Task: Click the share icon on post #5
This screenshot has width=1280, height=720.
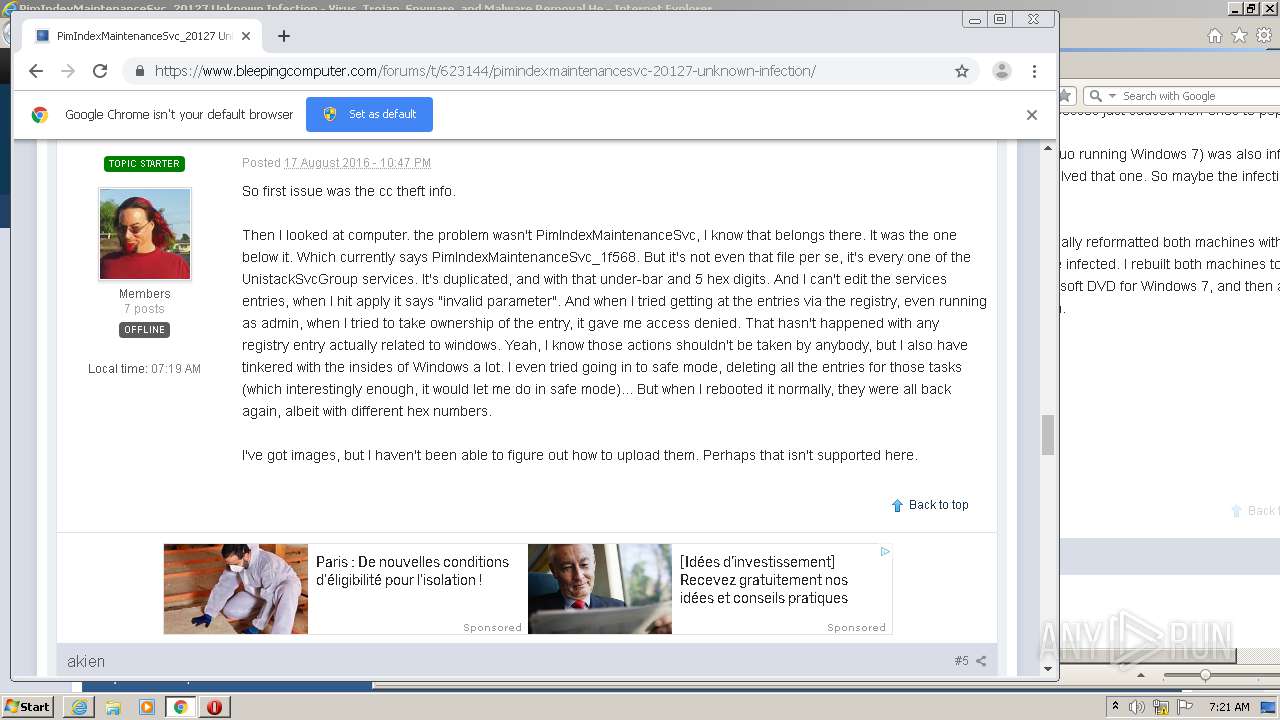Action: pyautogui.click(x=981, y=661)
